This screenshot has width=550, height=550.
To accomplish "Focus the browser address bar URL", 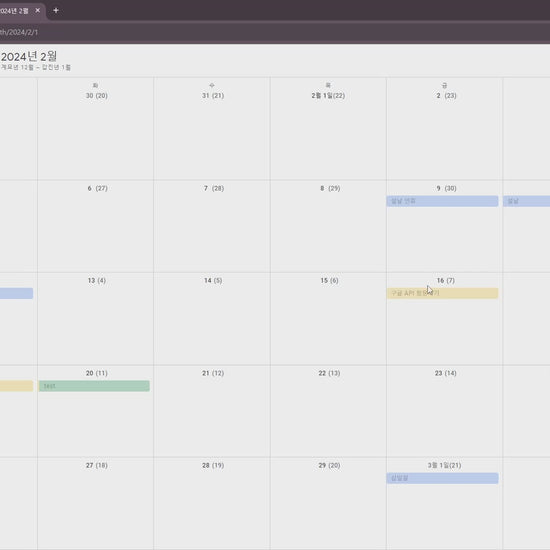I will pos(19,32).
